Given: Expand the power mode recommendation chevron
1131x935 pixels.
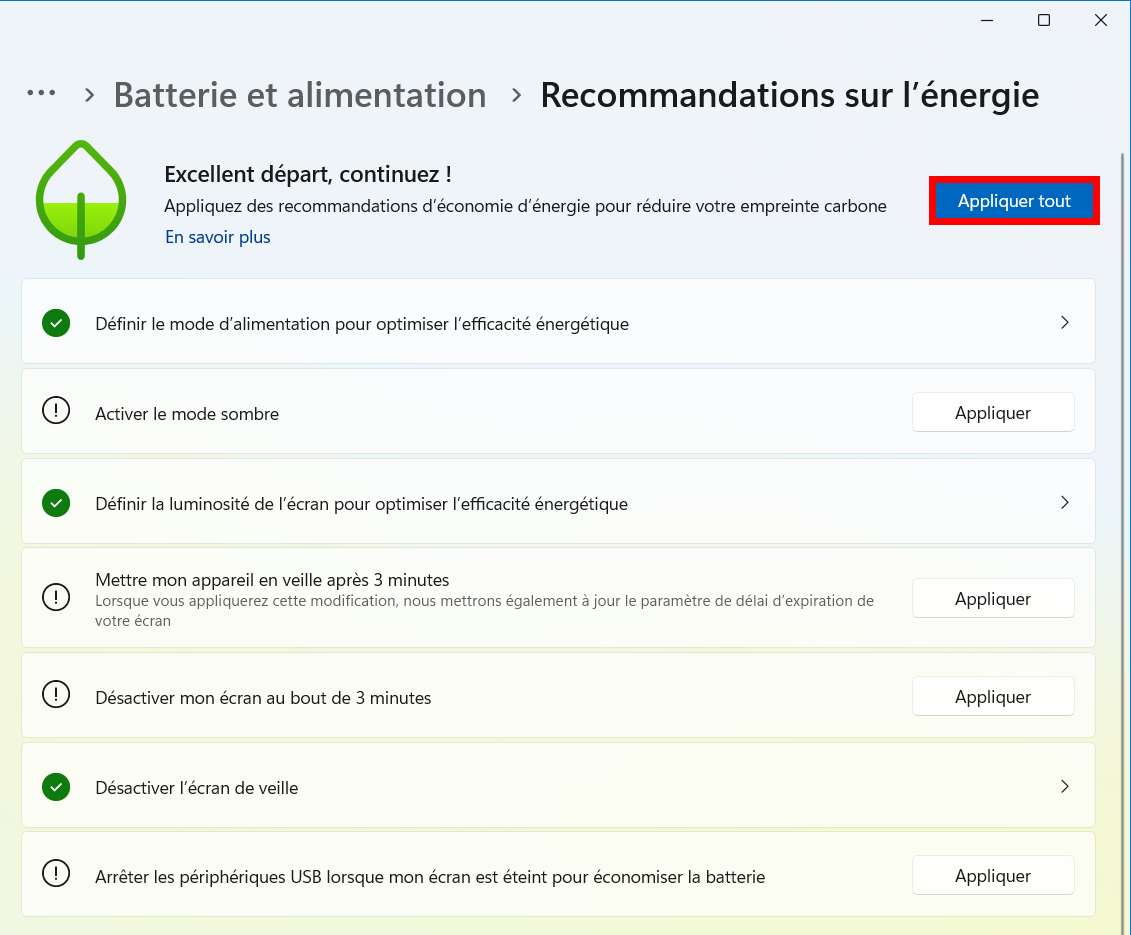Looking at the screenshot, I should [x=1065, y=322].
